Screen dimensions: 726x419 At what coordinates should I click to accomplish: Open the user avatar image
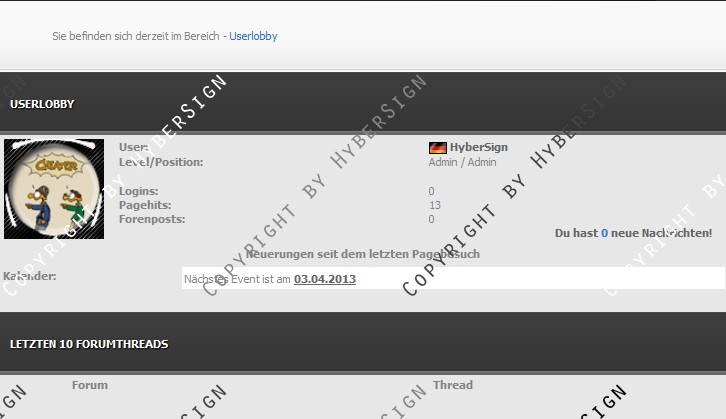click(54, 189)
